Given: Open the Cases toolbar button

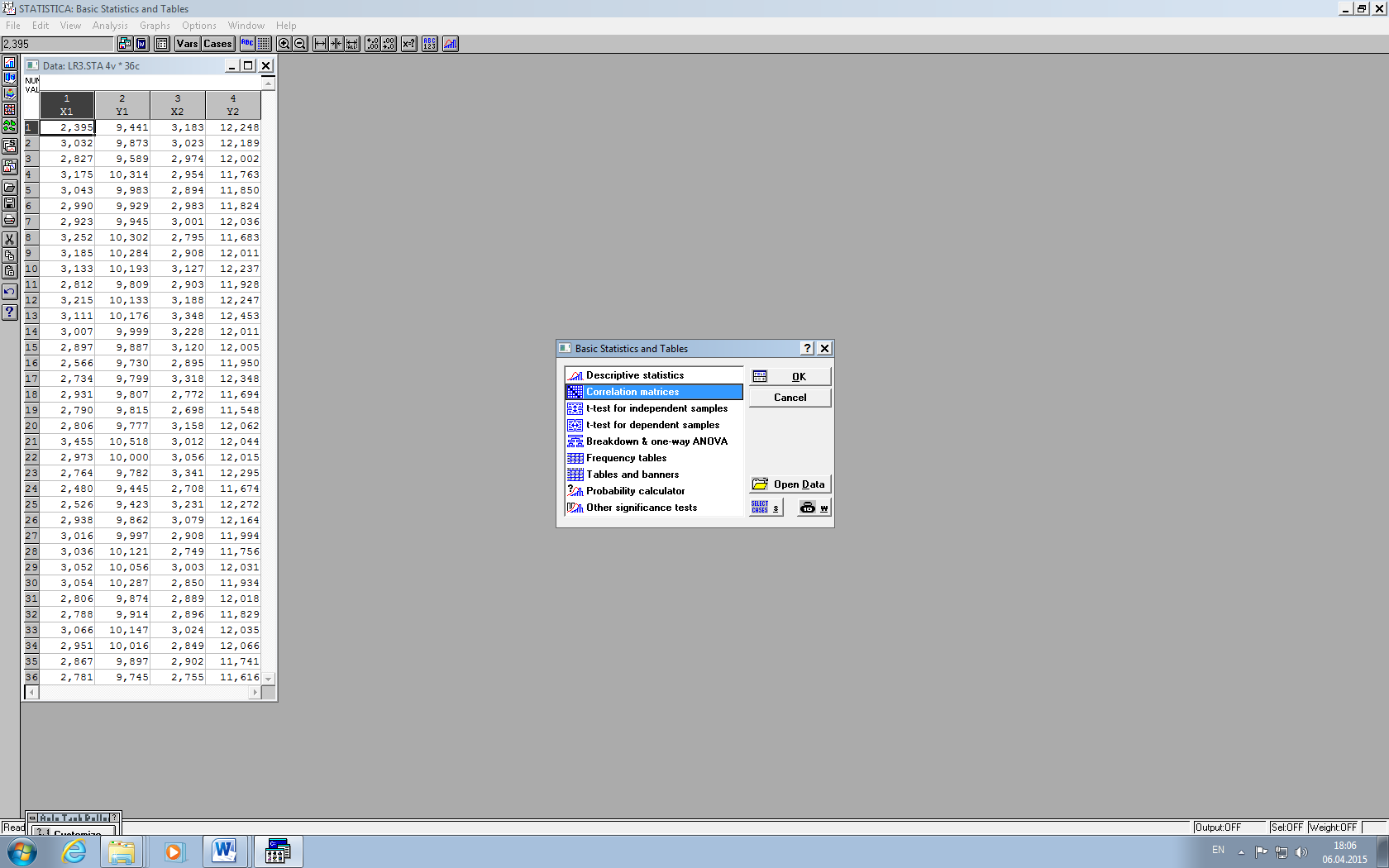Looking at the screenshot, I should [217, 44].
